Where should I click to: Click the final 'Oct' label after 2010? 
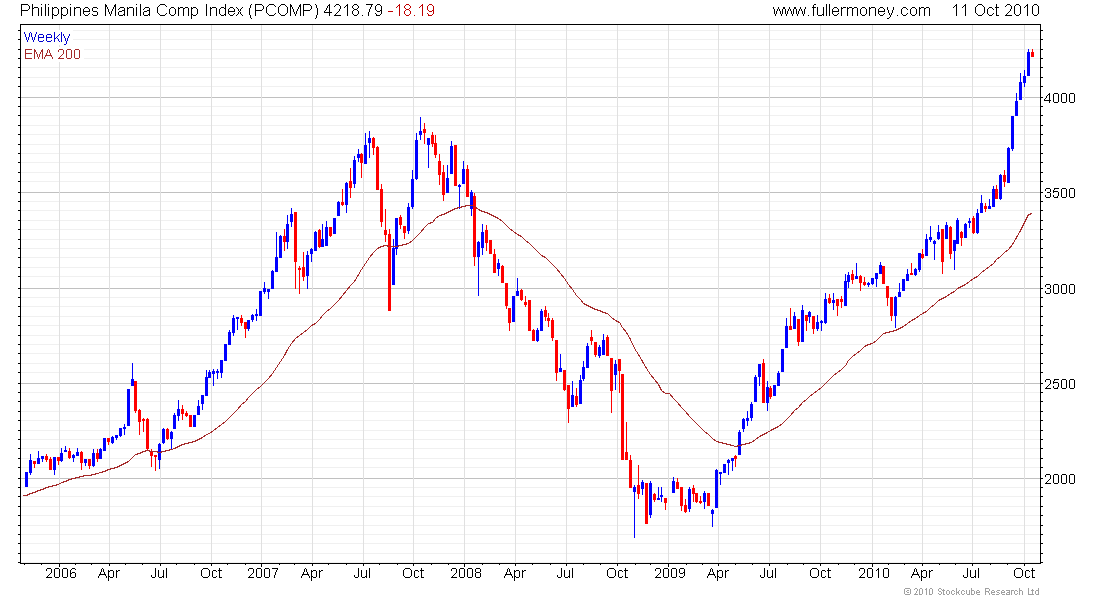(x=1024, y=573)
